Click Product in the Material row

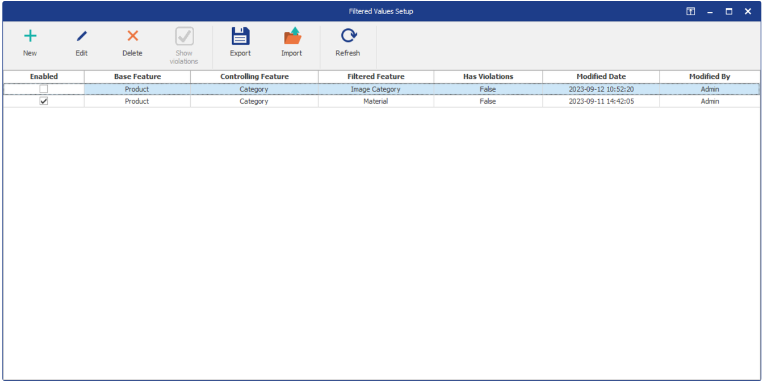137,102
